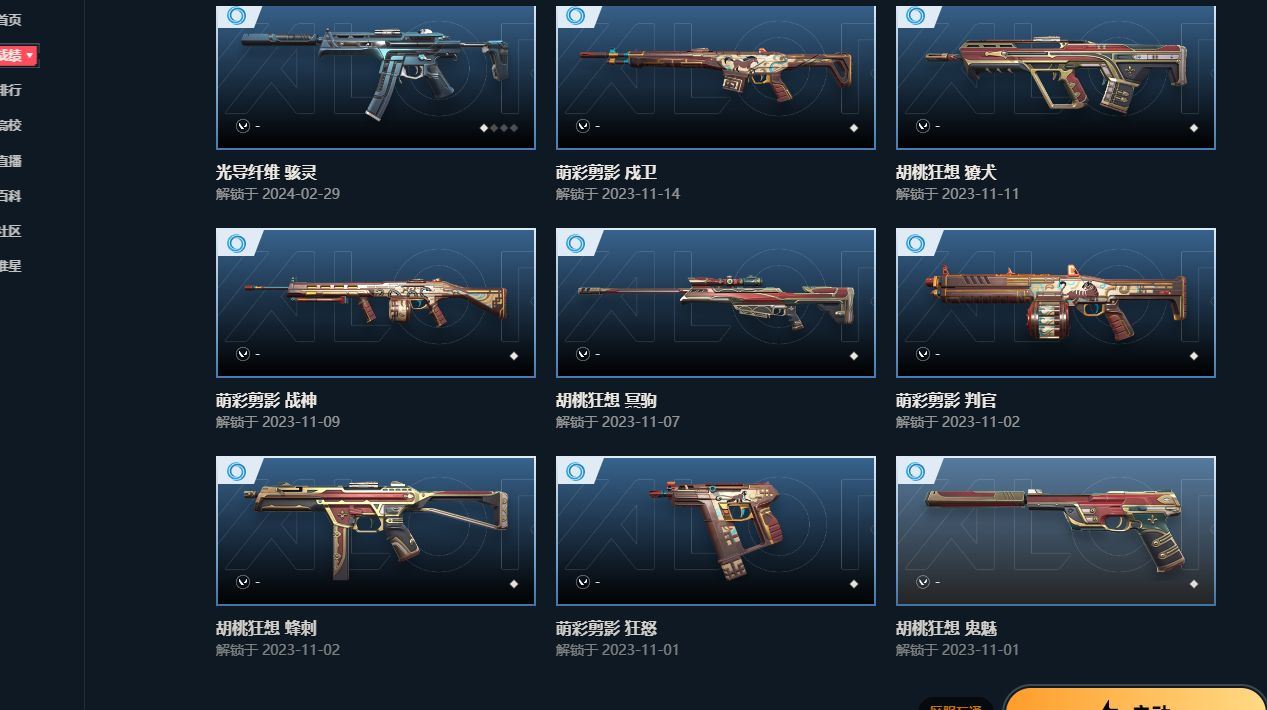
Task: Click the blue ring badge on 胡桃狂想 鬼魅 card
Action: 916,471
